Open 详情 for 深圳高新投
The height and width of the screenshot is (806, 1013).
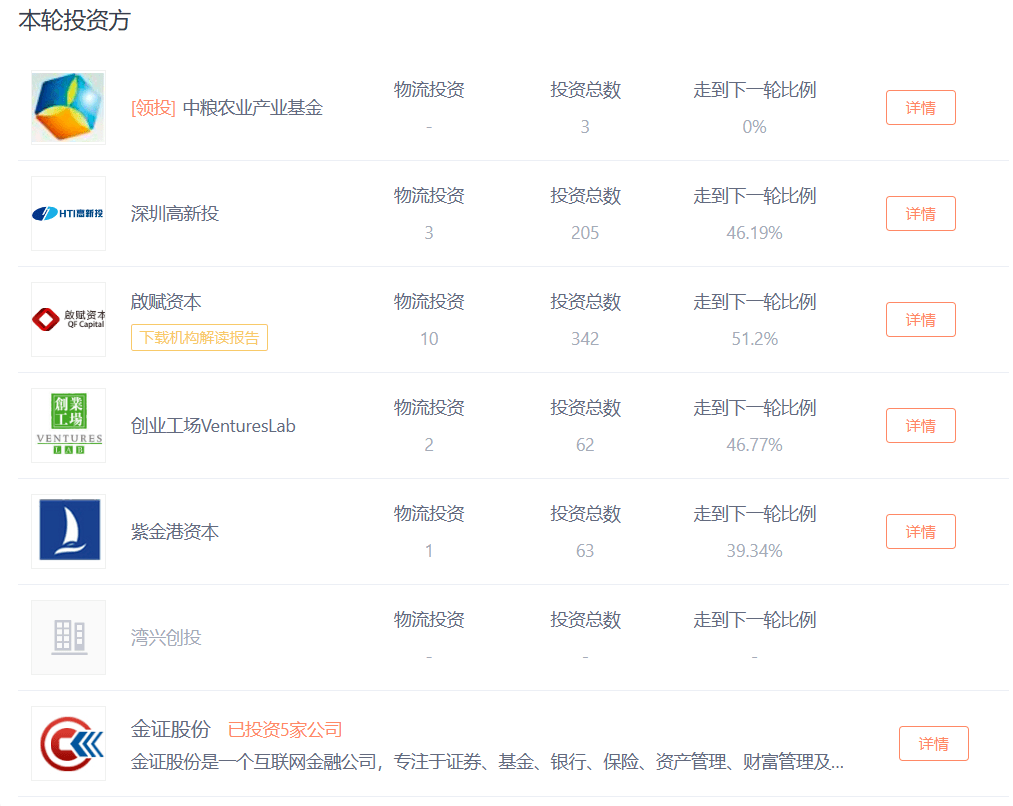point(921,214)
